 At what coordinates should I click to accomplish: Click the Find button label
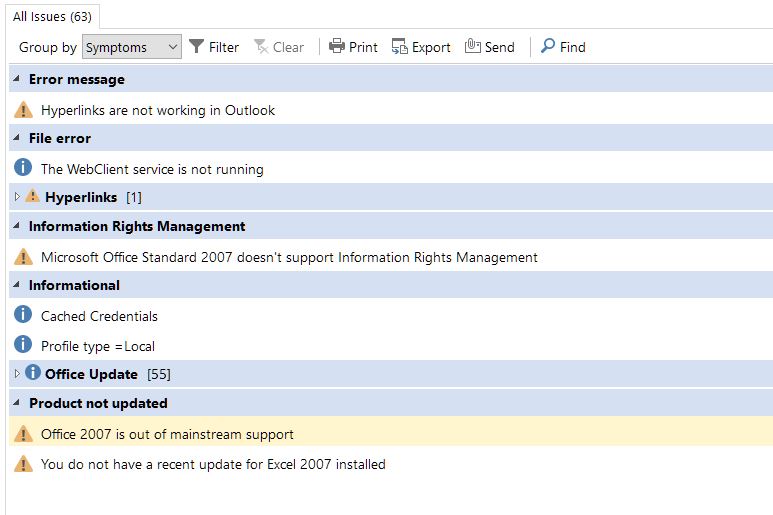573,47
